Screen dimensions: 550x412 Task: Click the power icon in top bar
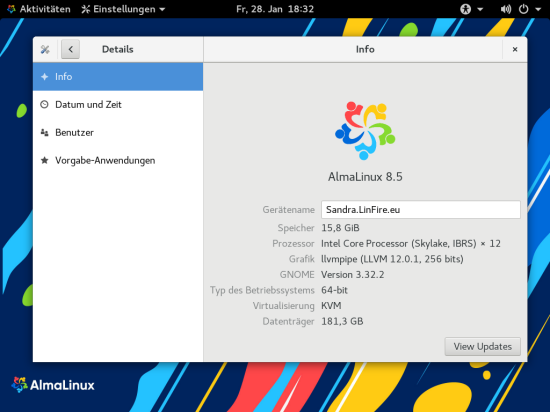pos(524,9)
